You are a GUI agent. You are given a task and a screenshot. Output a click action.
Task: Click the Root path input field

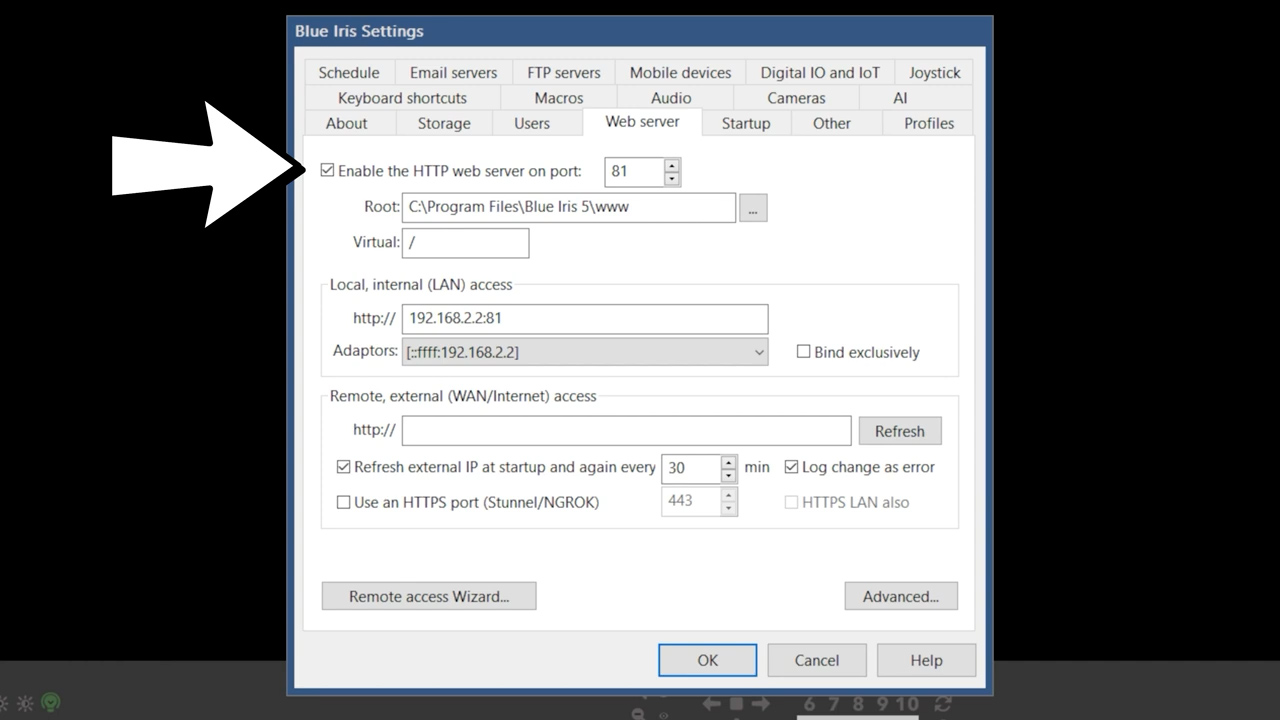(568, 207)
